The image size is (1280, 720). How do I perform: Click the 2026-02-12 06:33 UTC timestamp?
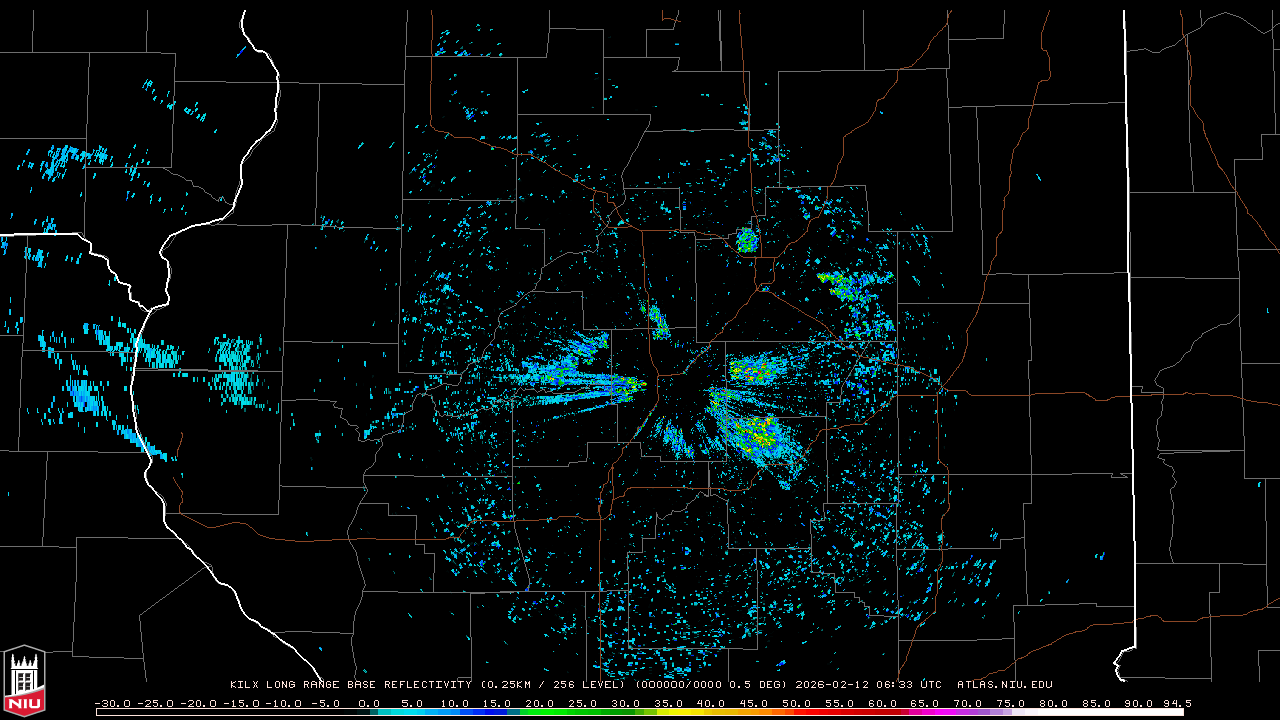coord(868,685)
